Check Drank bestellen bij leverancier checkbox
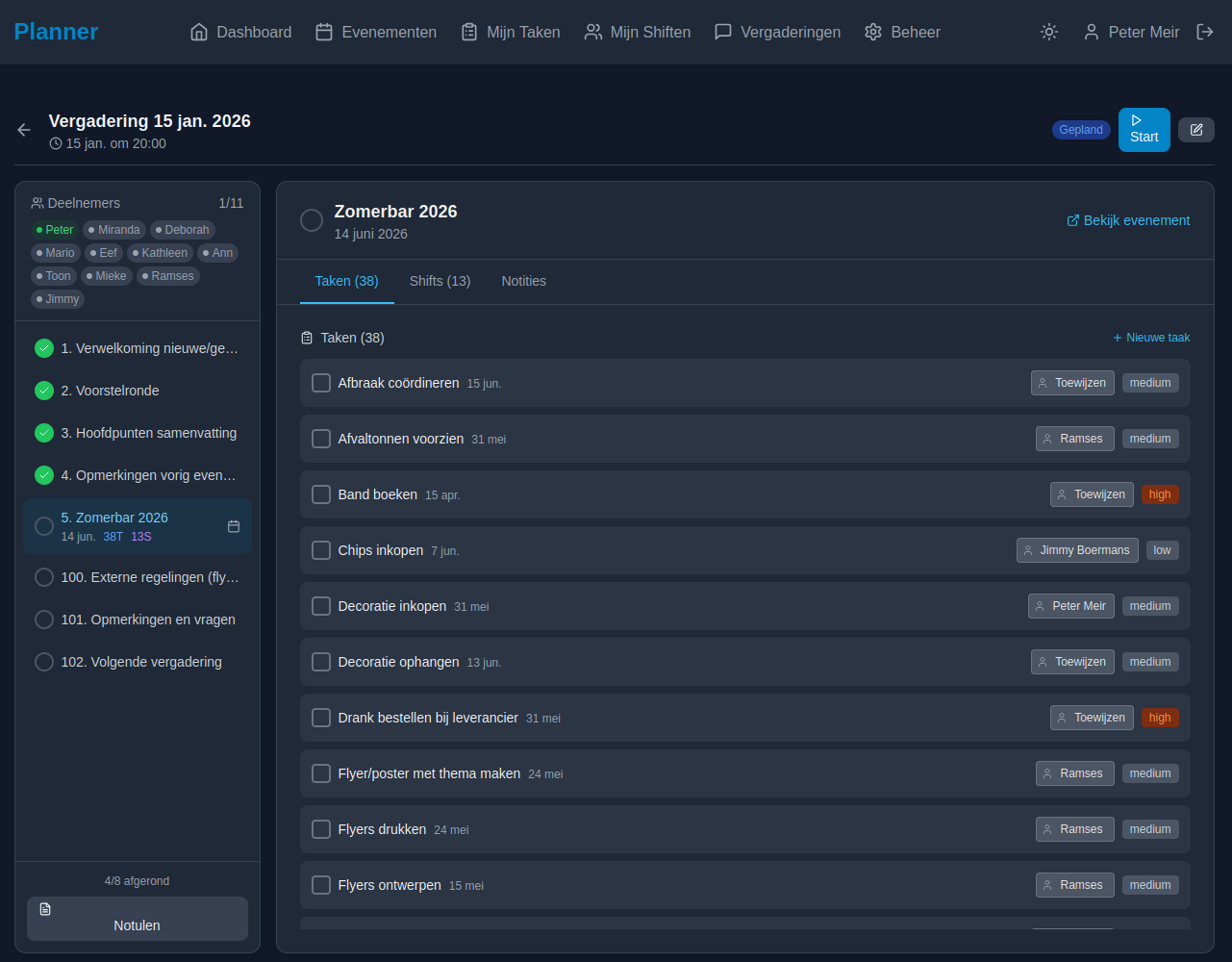 point(321,718)
